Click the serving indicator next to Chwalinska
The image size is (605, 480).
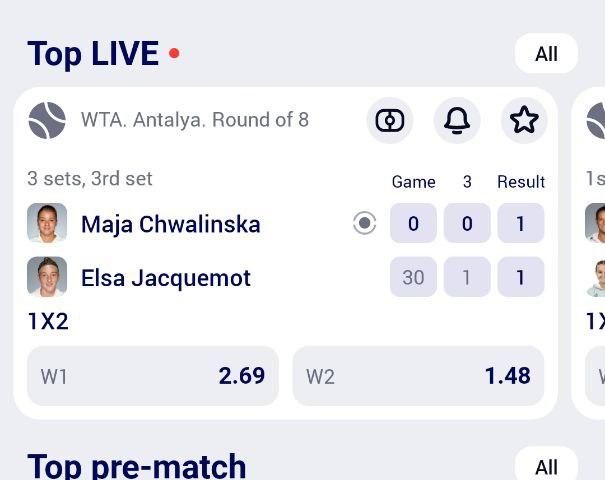(x=365, y=223)
